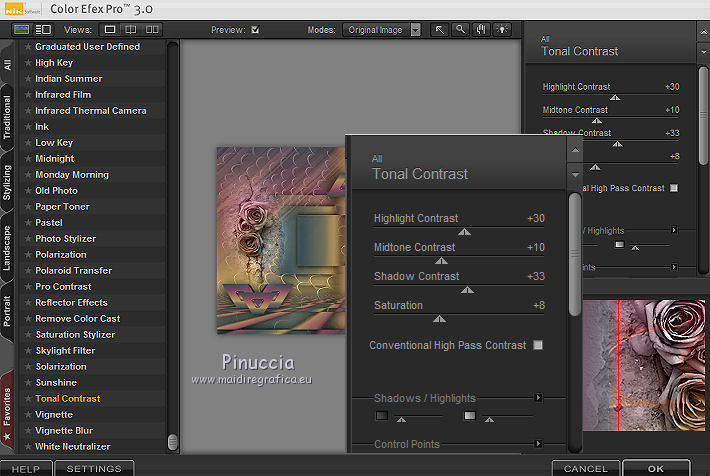Click up arrow beside enlarged Tonal Contrast title
The image size is (710, 476).
pos(575,150)
